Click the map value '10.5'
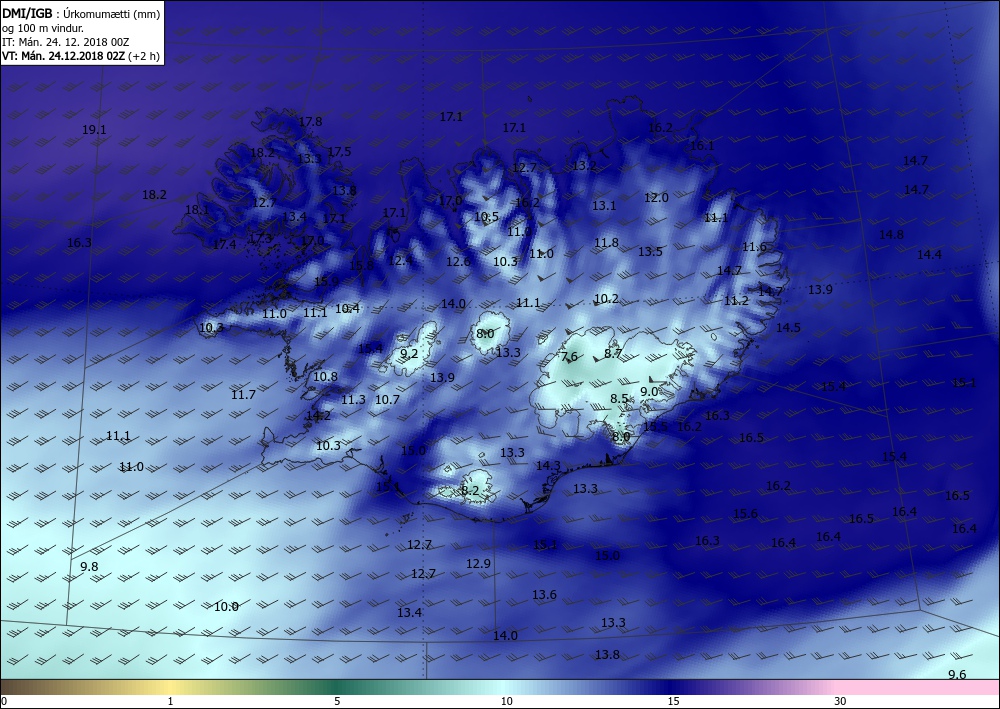 click(486, 217)
